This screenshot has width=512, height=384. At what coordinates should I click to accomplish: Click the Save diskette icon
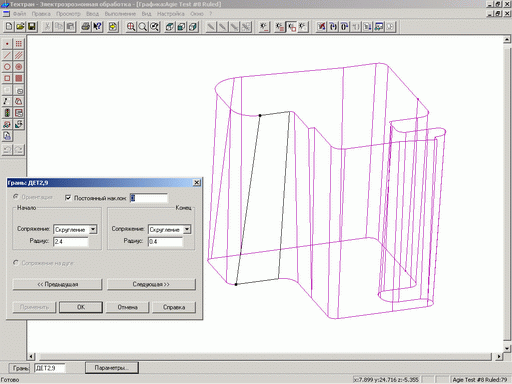pyautogui.click(x=32, y=27)
